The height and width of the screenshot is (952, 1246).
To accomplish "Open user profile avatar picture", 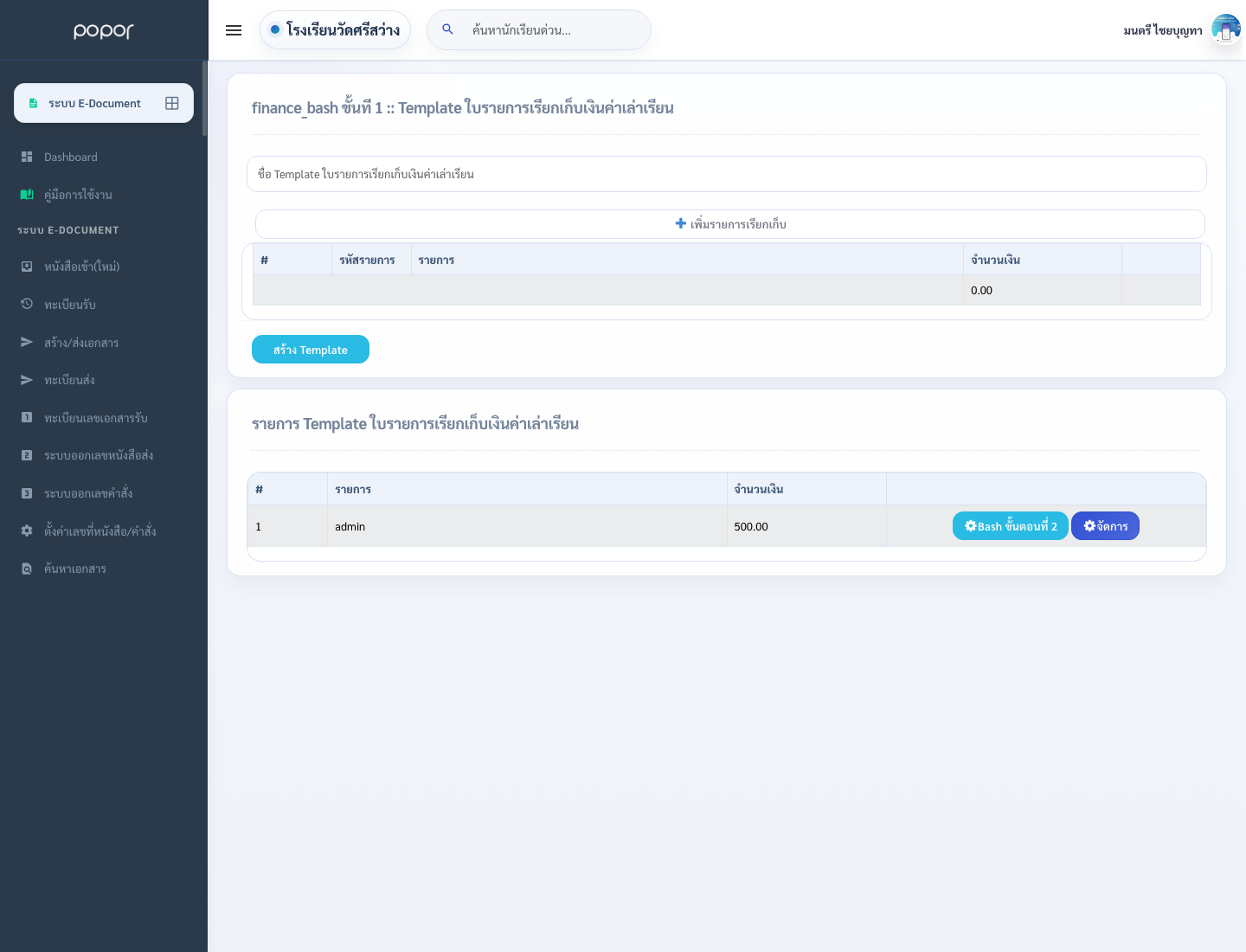I will point(1226,29).
